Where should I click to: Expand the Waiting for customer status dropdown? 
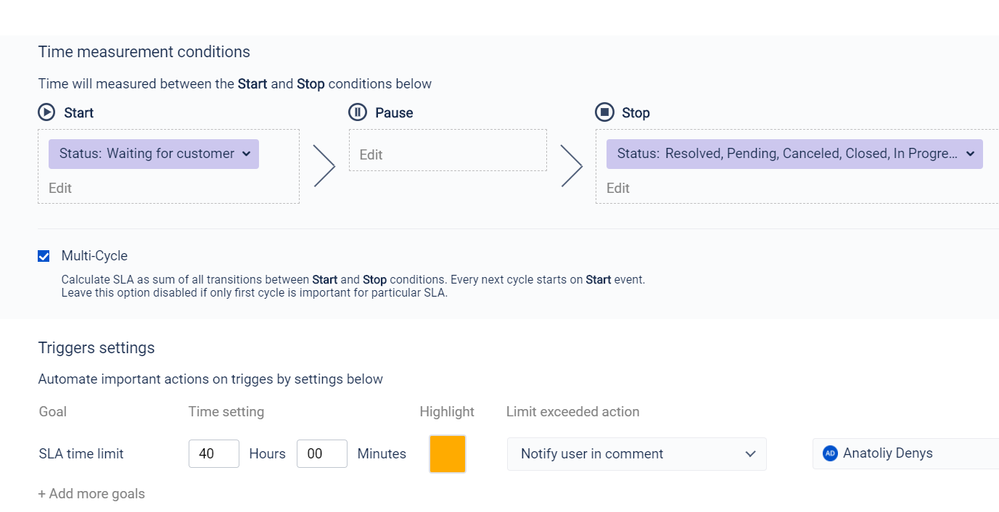coord(247,154)
